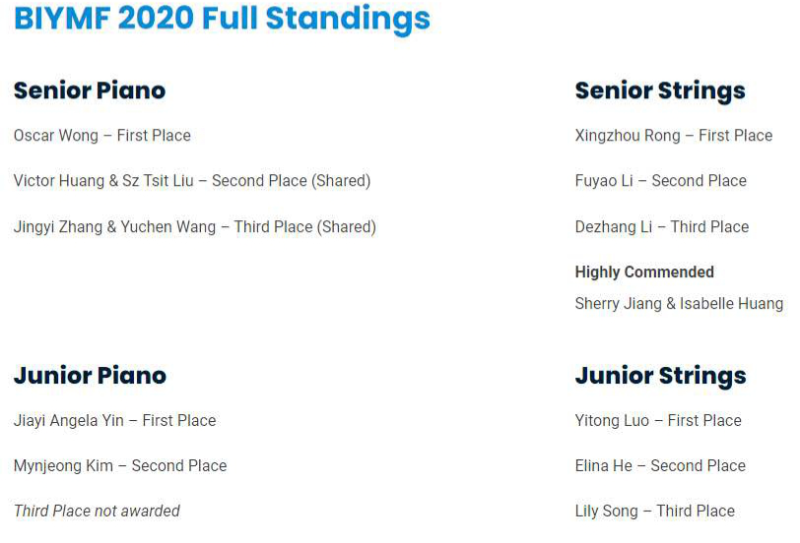
Task: Select the Oscar Wong First Place entry
Action: [x=102, y=135]
